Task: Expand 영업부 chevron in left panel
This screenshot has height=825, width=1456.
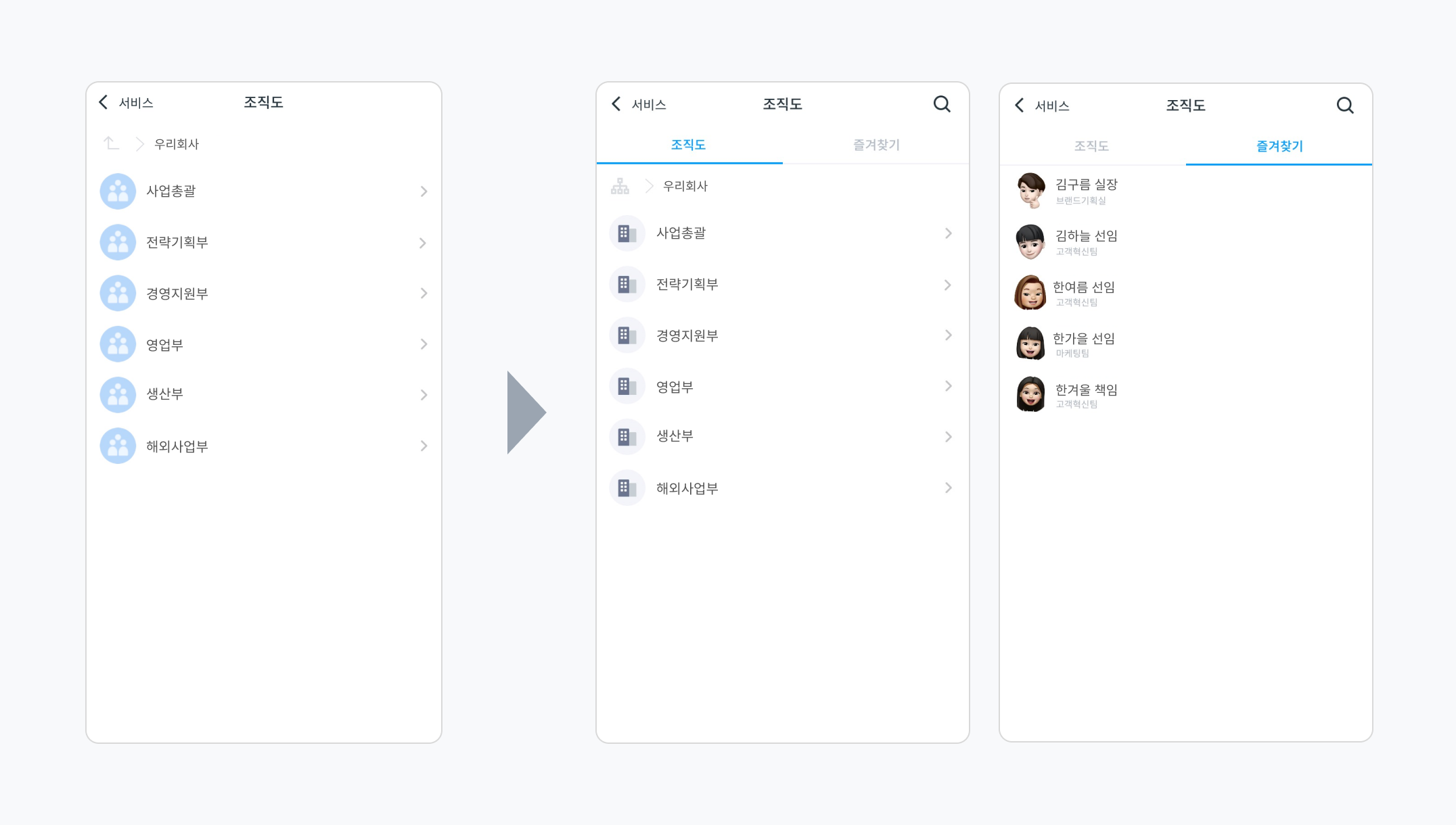Action: (424, 344)
